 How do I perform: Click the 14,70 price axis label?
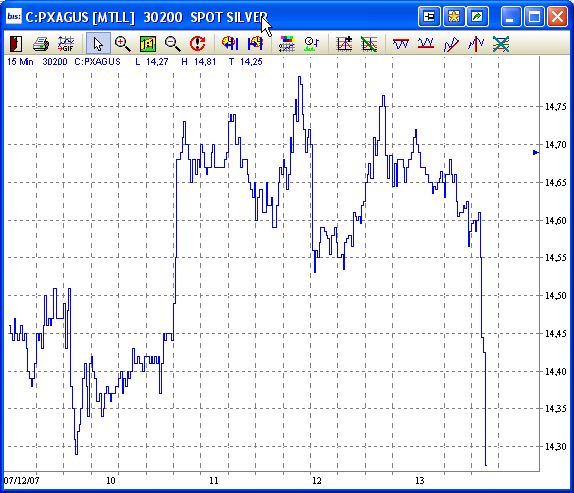pos(556,145)
